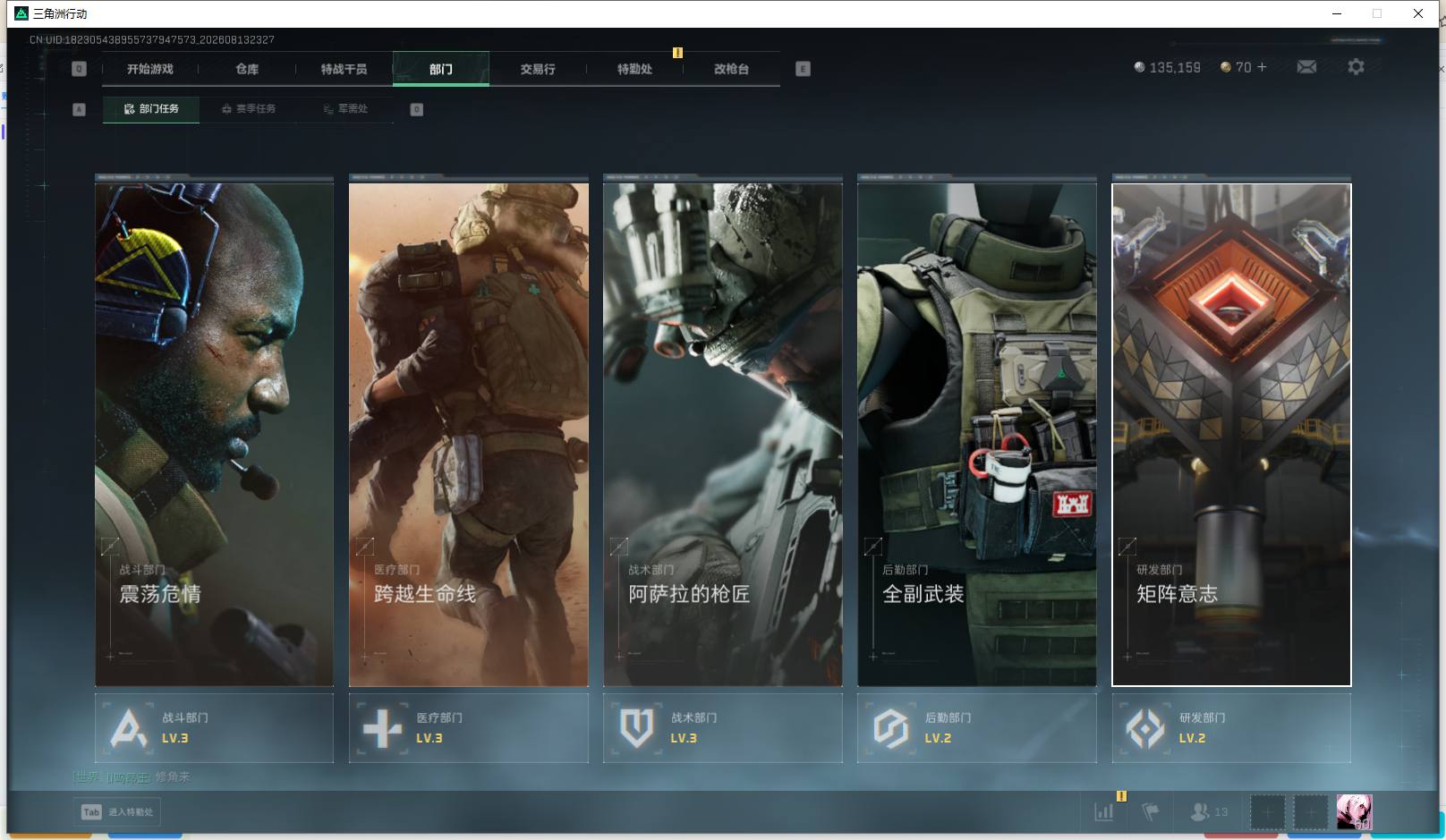
Task: Open the settings gear icon
Action: click(1356, 67)
